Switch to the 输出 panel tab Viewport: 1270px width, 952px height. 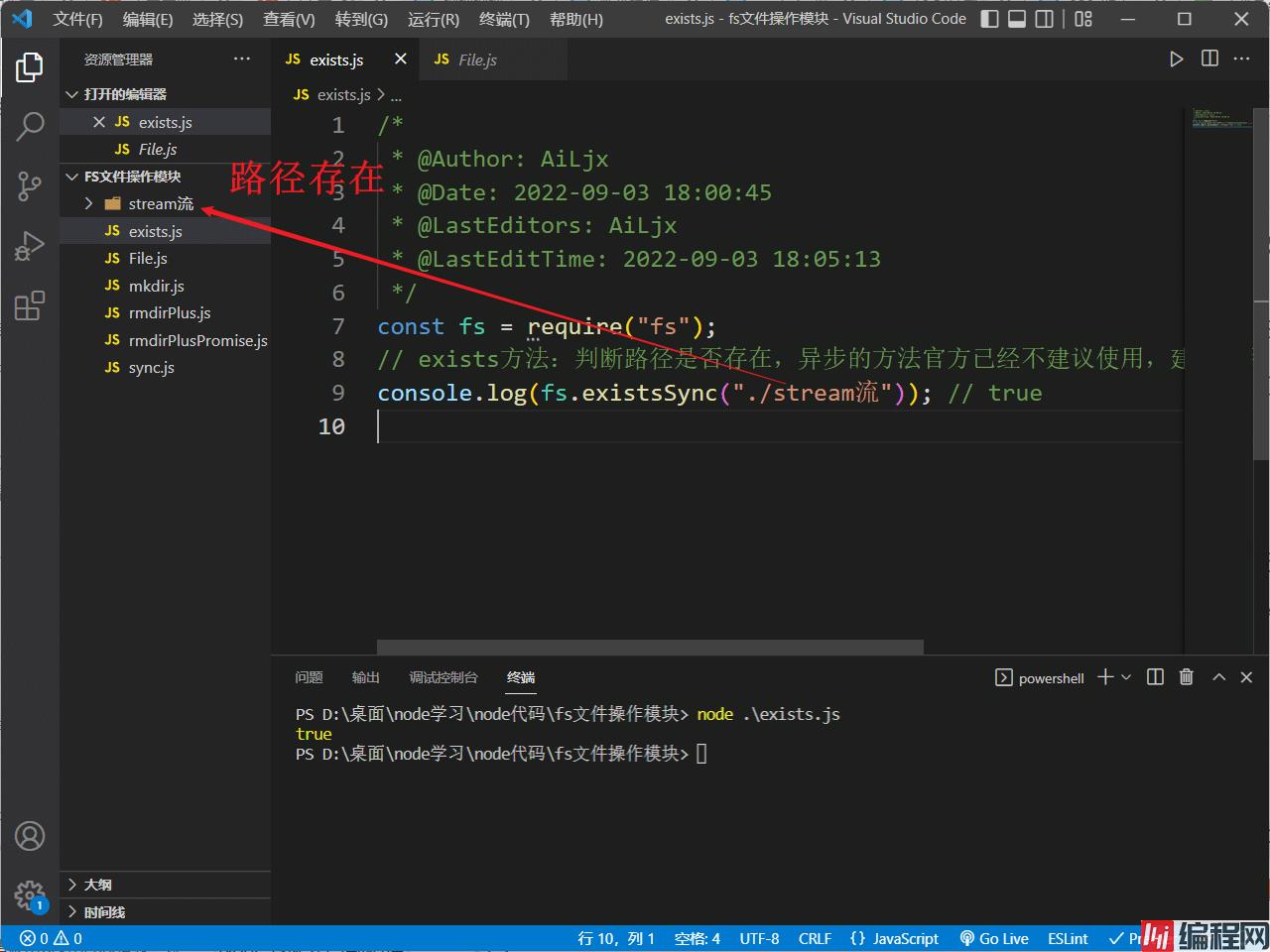click(365, 677)
